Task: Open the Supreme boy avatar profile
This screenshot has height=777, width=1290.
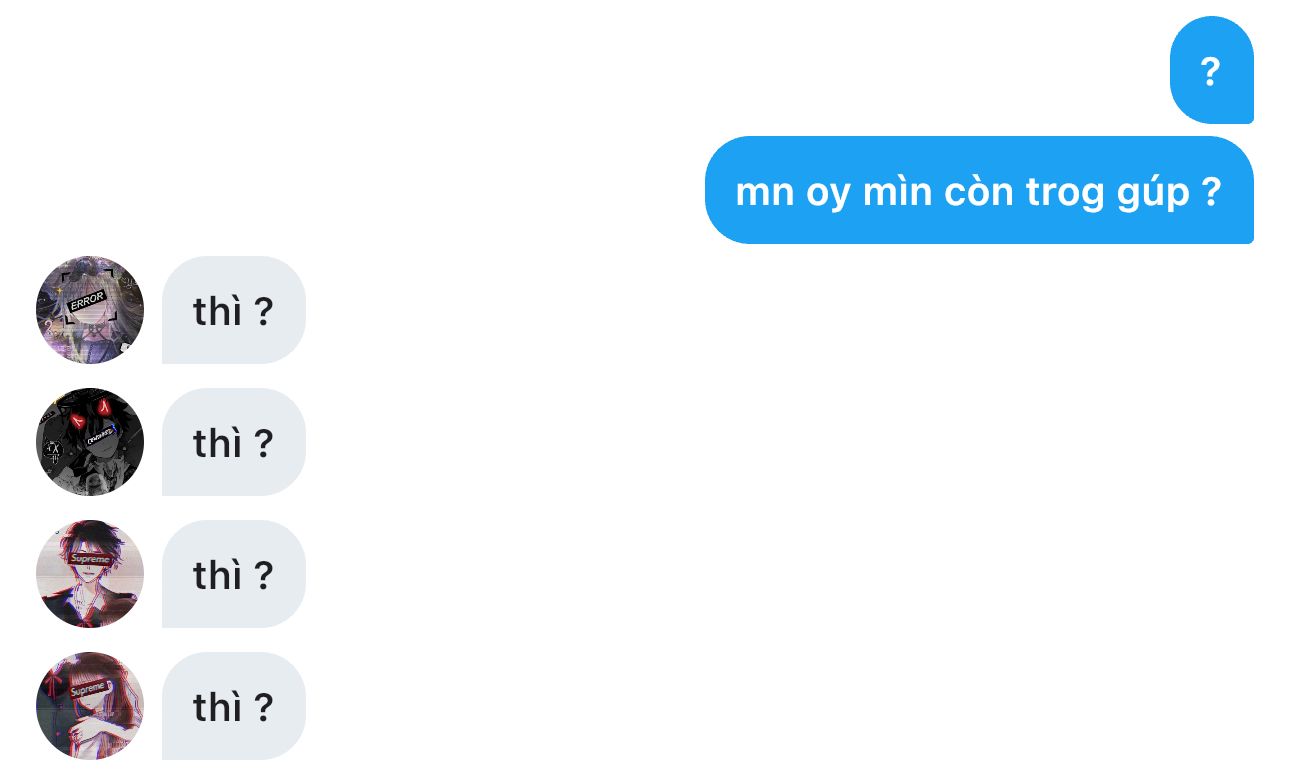Action: pos(90,574)
